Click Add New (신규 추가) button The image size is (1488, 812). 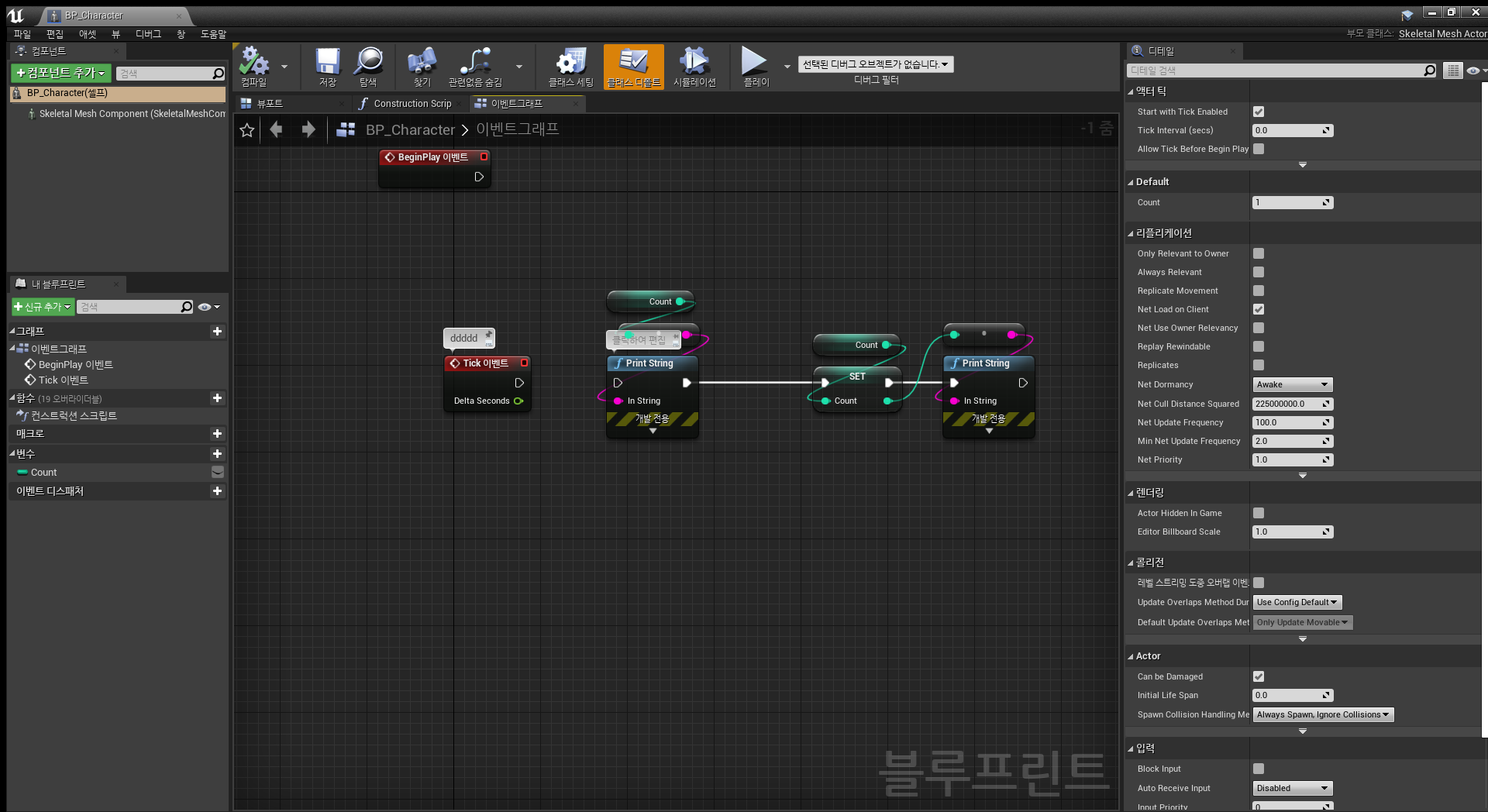pos(43,307)
